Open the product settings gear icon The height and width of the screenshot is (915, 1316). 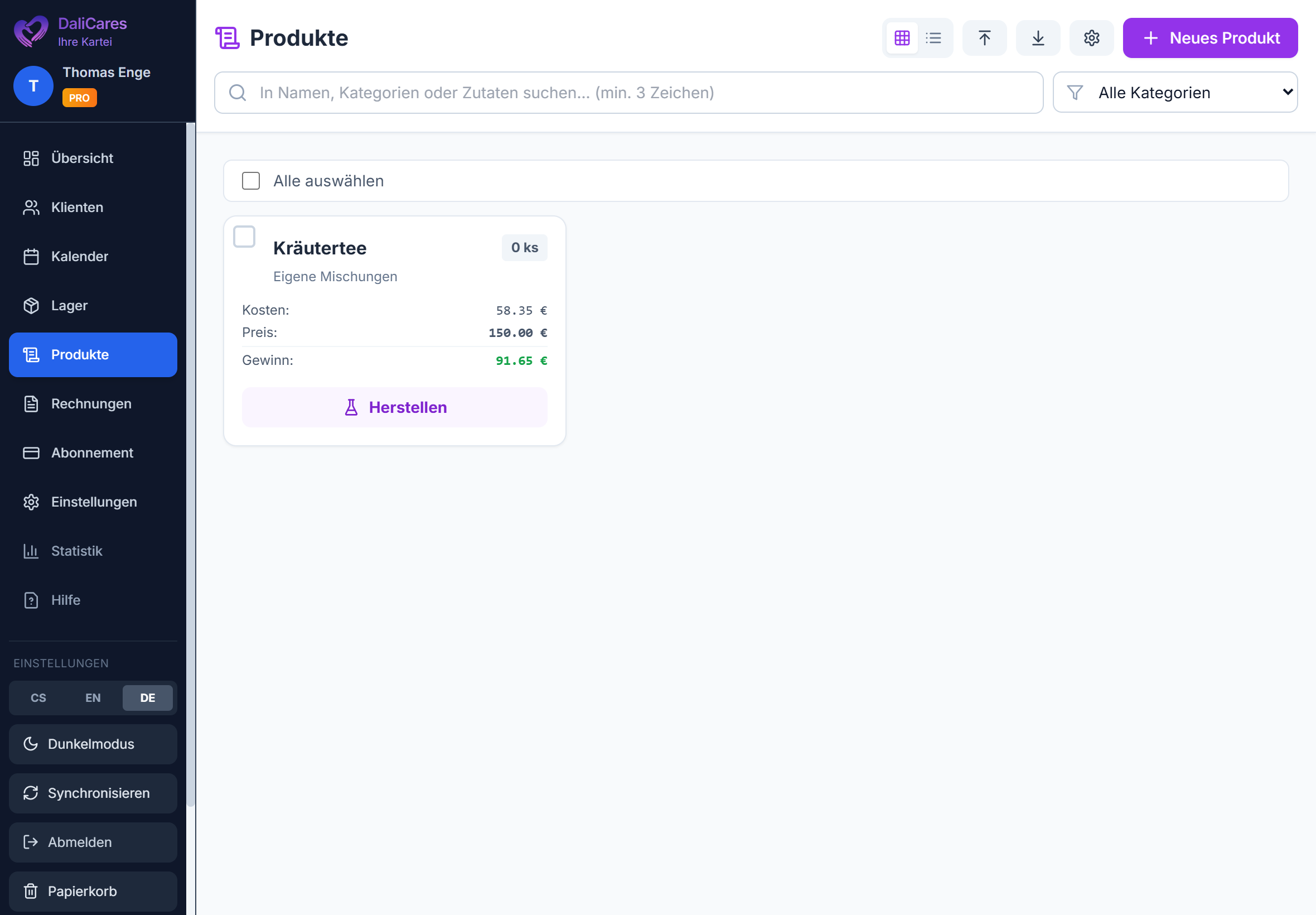coord(1091,37)
